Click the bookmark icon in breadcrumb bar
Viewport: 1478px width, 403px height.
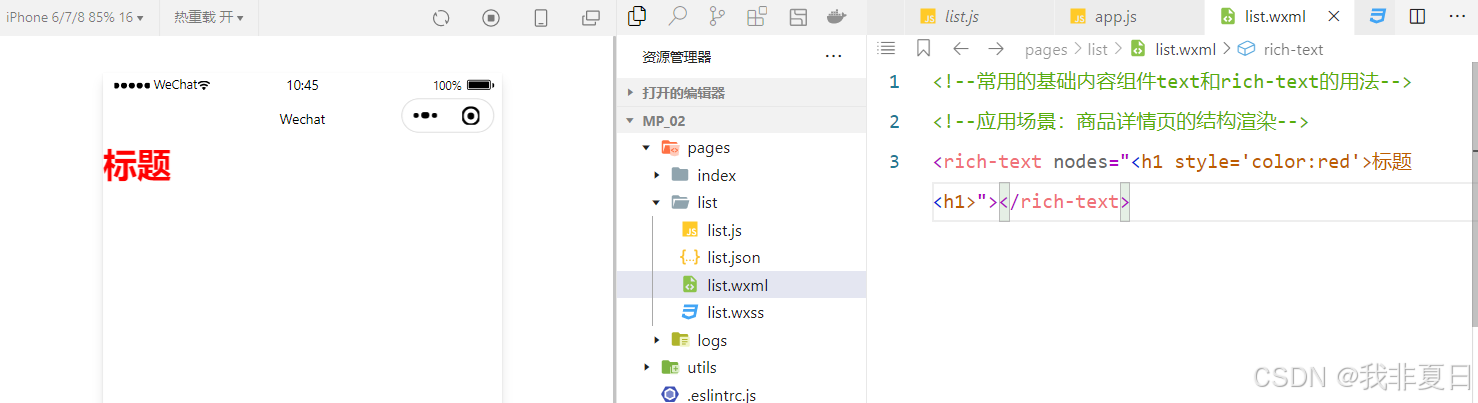(923, 48)
